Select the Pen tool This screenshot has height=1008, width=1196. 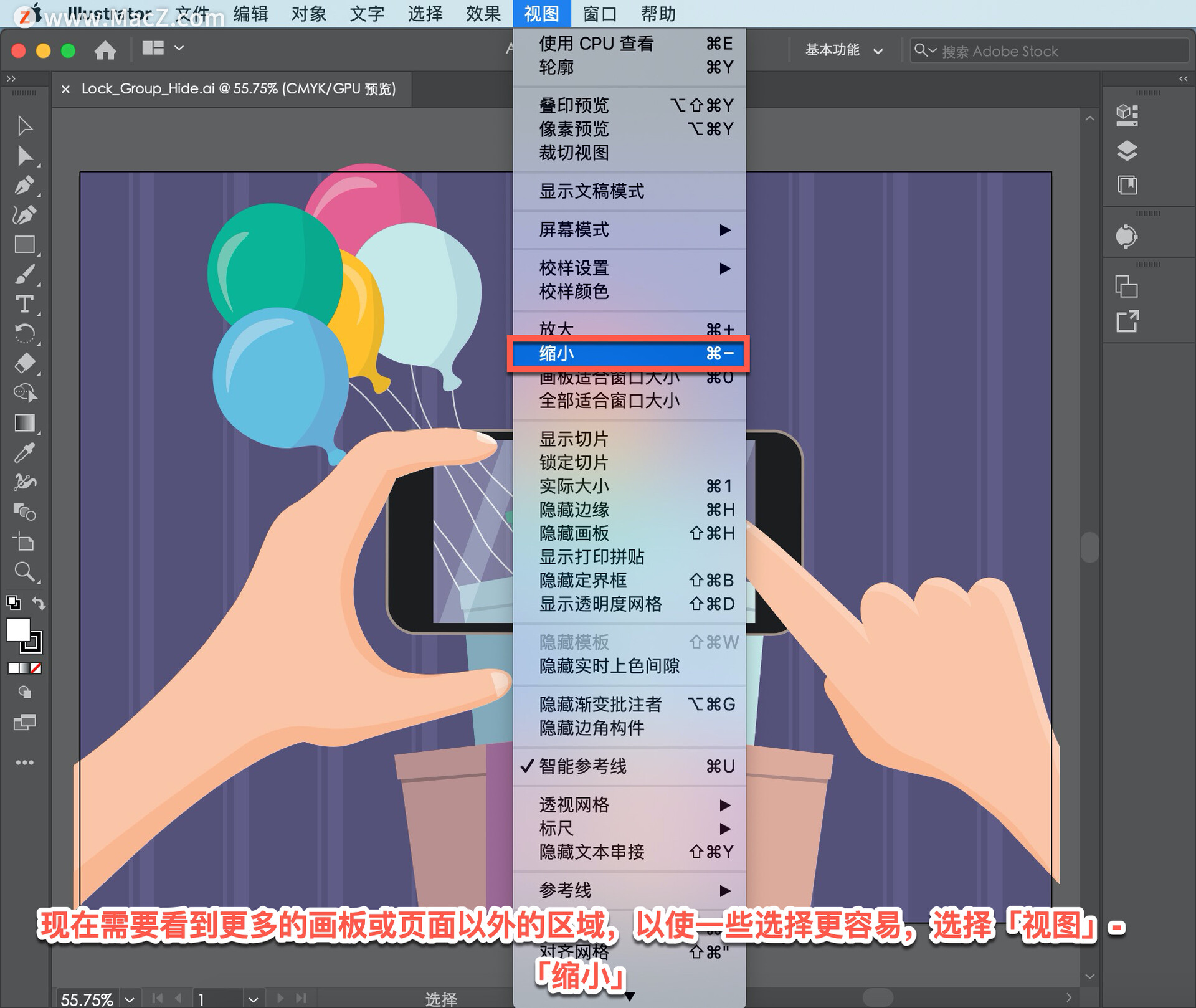coord(25,186)
